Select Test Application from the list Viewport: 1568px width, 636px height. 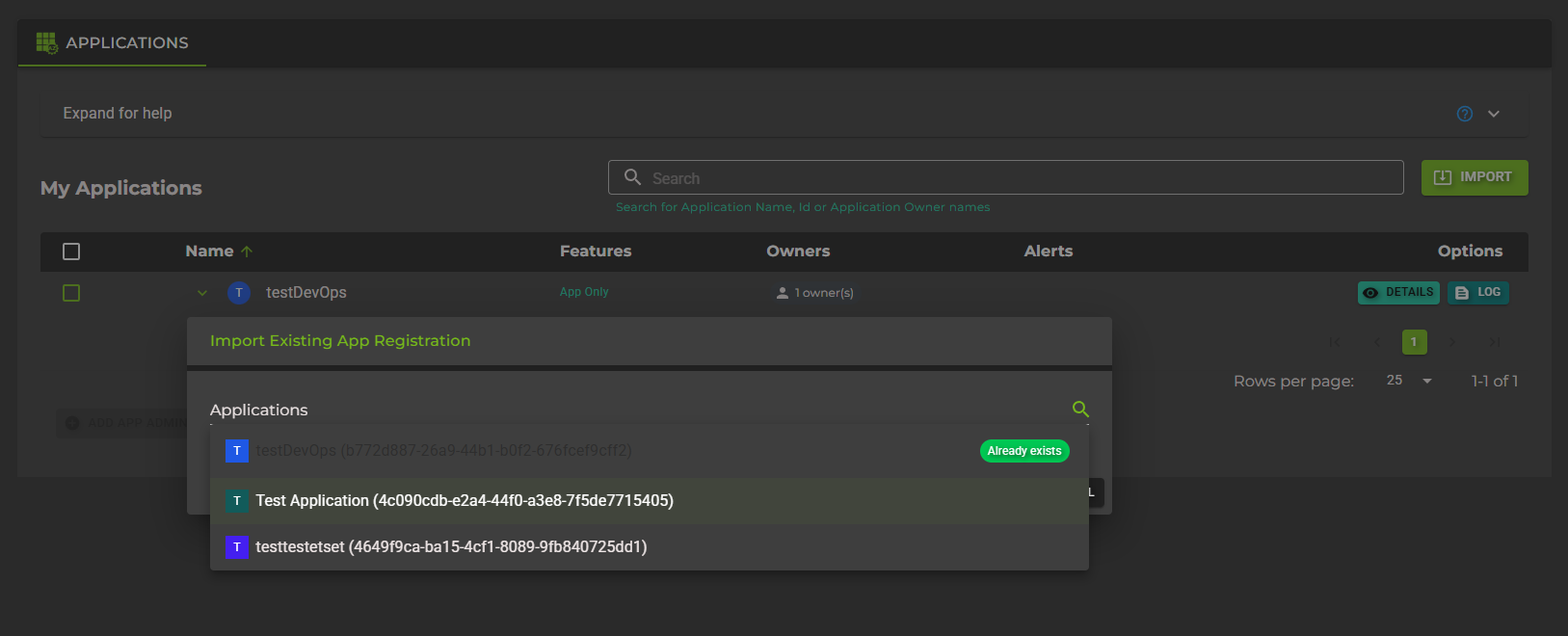pyautogui.click(x=465, y=501)
